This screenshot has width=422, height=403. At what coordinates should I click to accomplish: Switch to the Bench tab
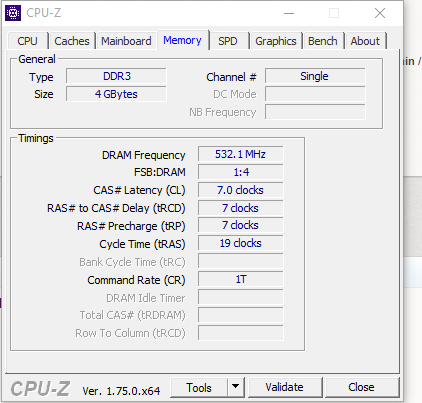323,41
